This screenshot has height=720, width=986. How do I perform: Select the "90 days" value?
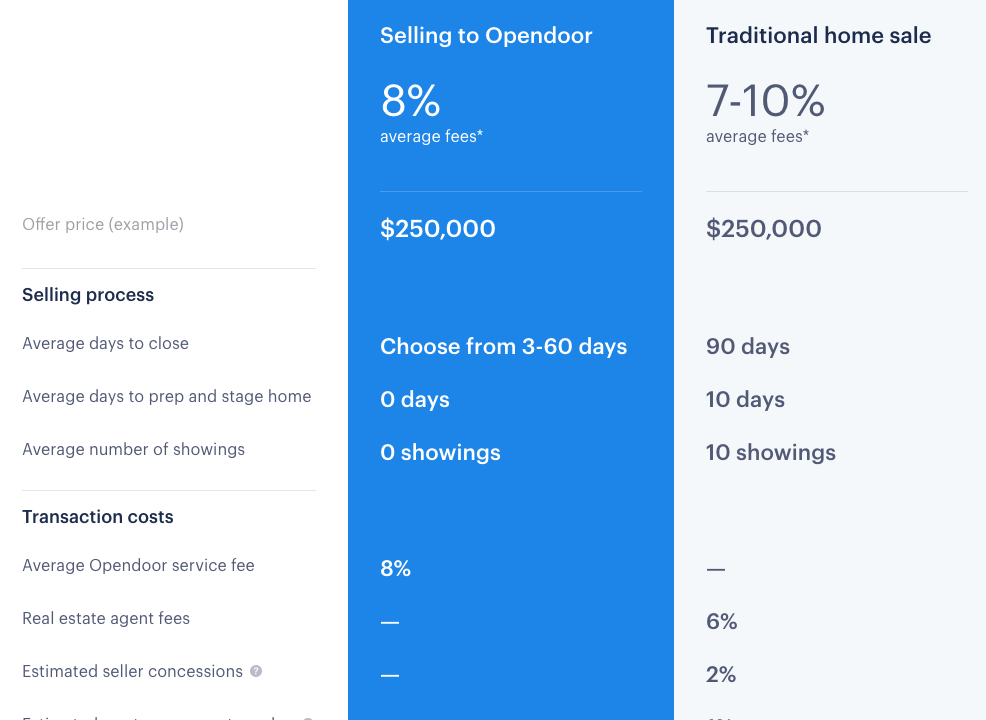coord(748,346)
